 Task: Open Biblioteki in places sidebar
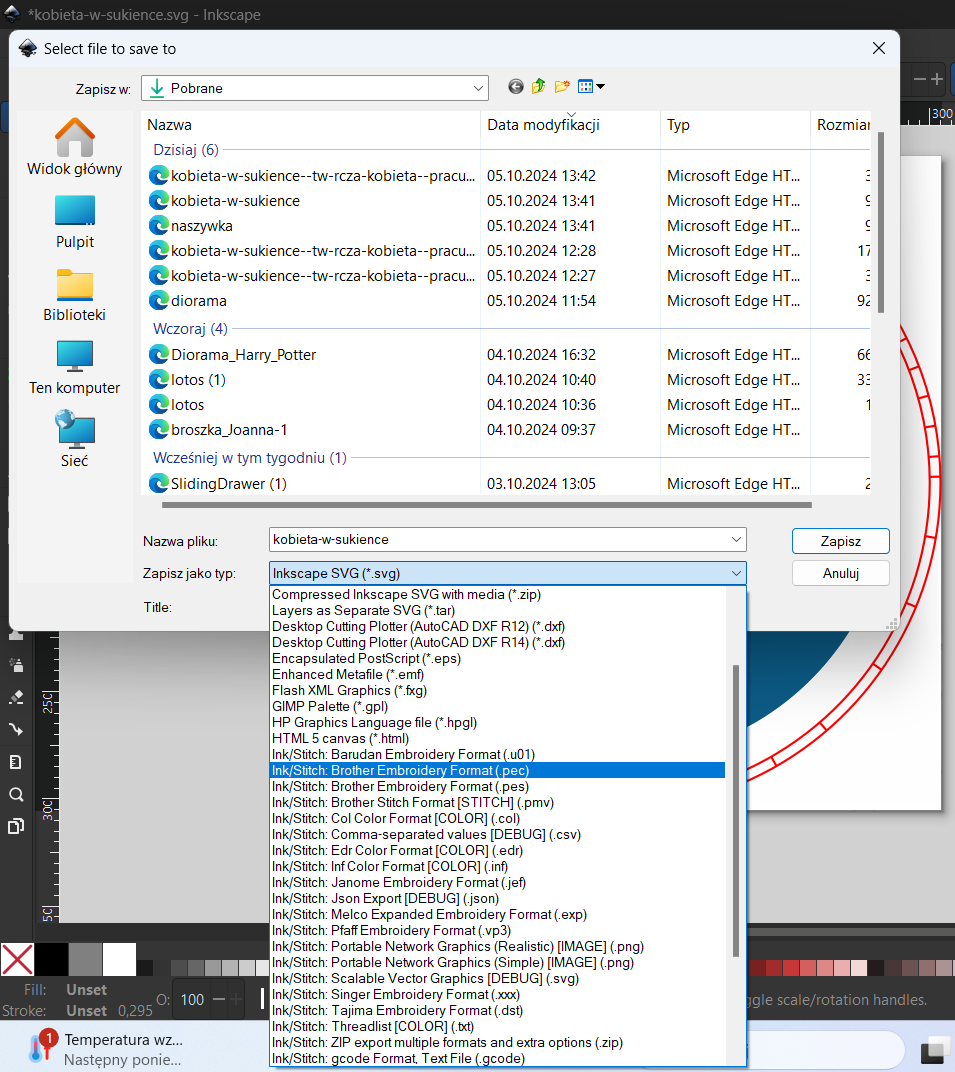point(75,295)
